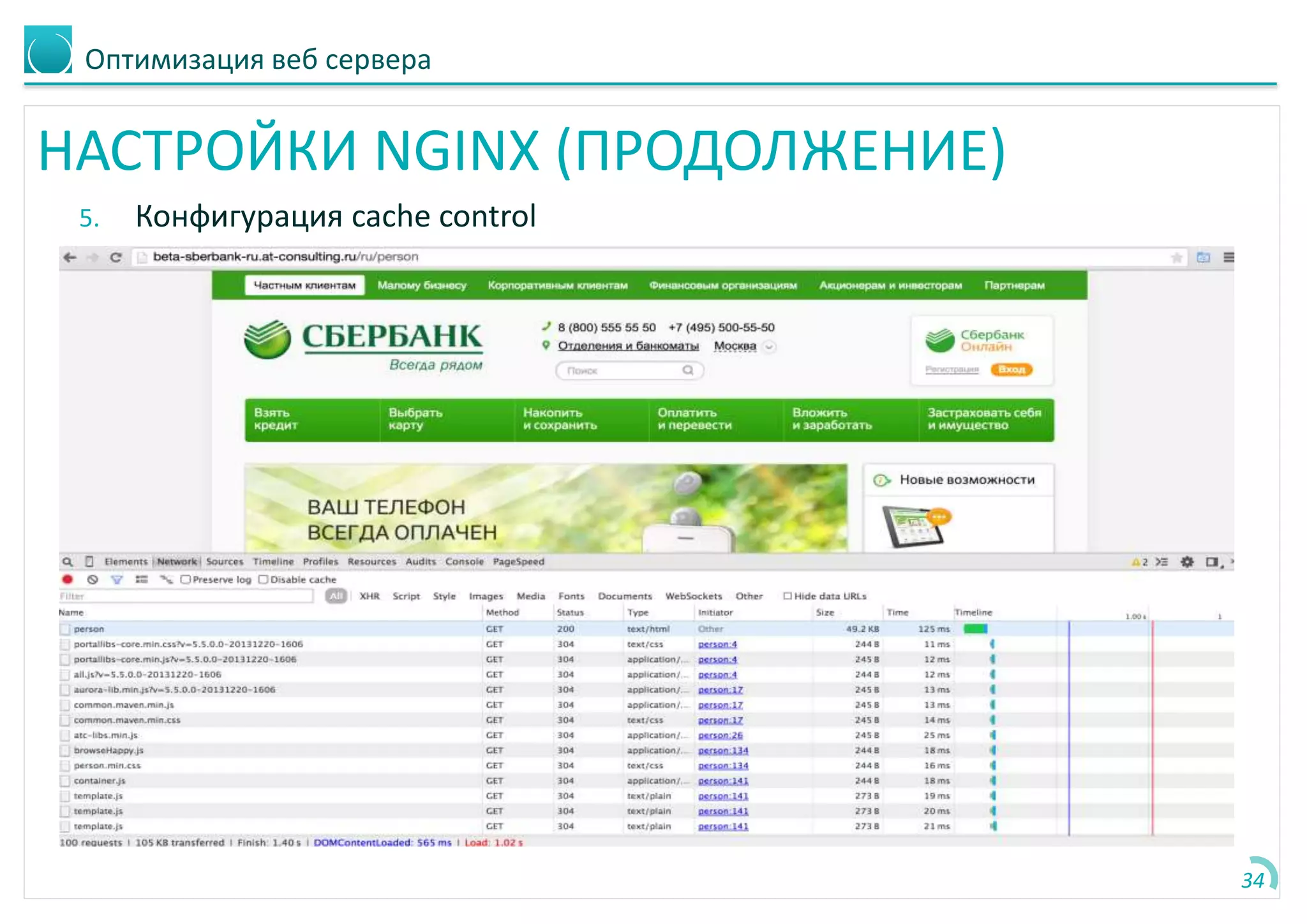Click the browser back arrow
Image resolution: width=1307 pixels, height=924 pixels.
(x=70, y=257)
